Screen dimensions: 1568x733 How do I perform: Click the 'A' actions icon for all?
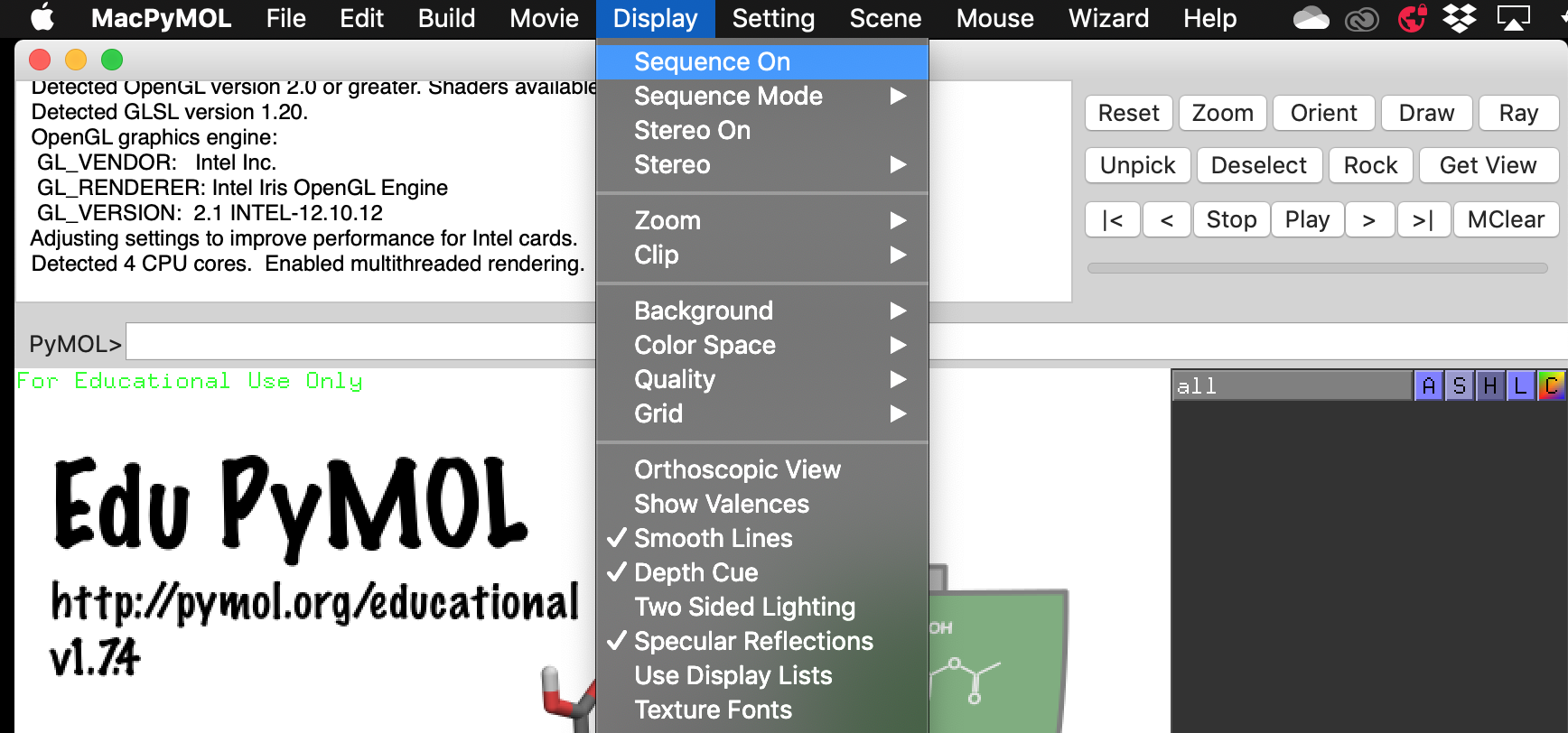pyautogui.click(x=1428, y=386)
